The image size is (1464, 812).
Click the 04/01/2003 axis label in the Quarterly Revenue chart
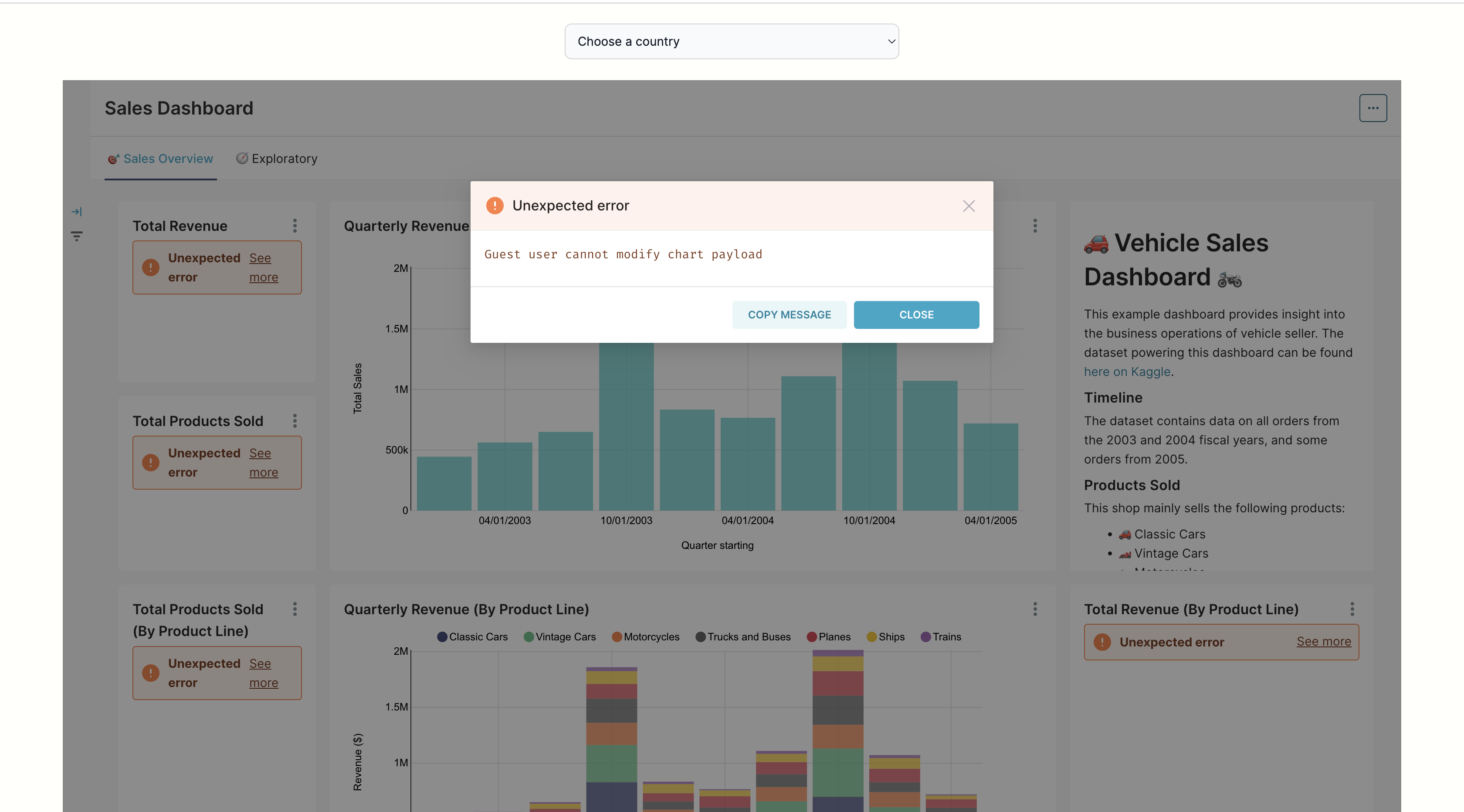click(x=505, y=521)
